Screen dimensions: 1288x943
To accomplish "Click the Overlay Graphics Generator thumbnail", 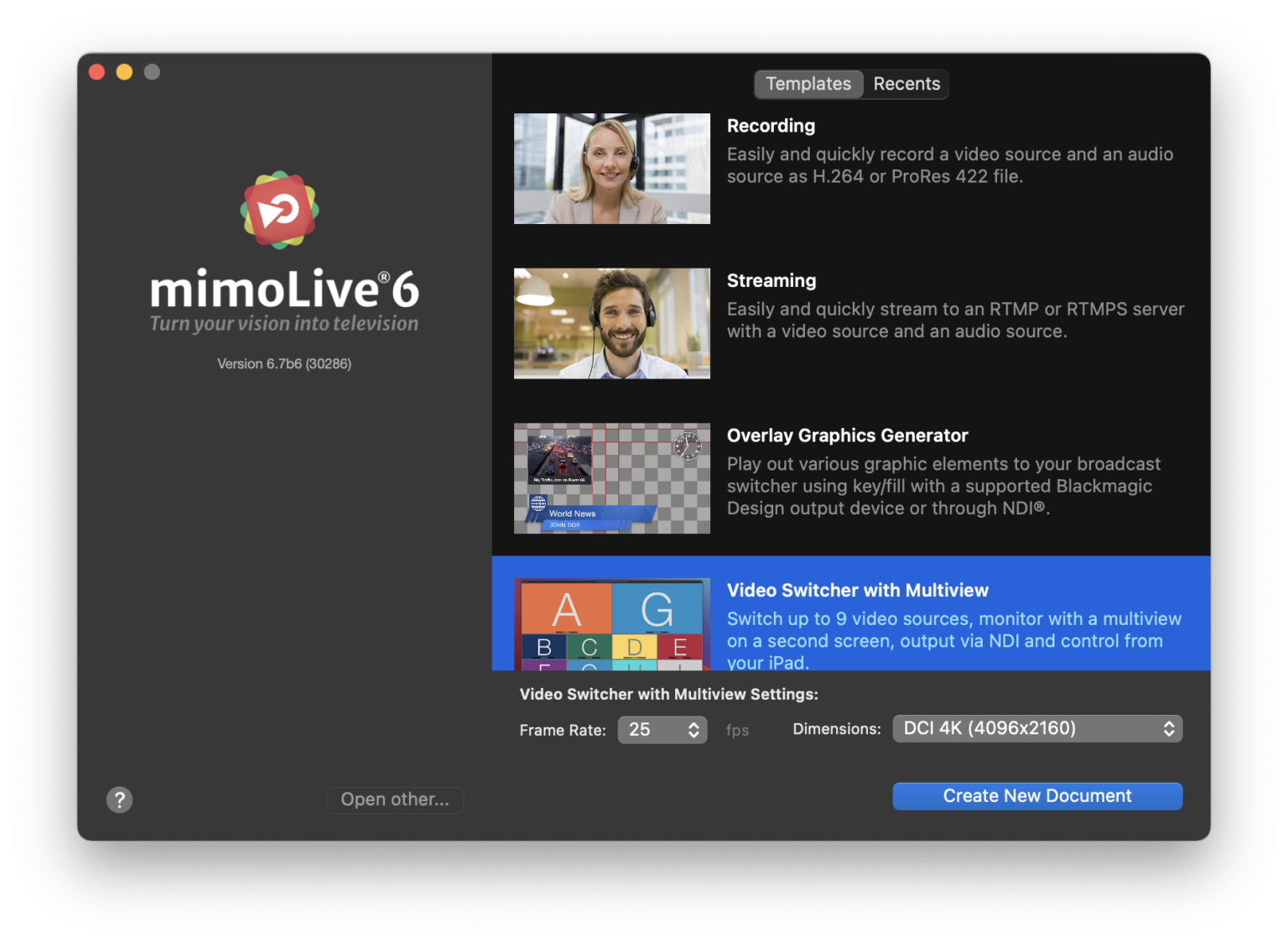I will pos(611,478).
